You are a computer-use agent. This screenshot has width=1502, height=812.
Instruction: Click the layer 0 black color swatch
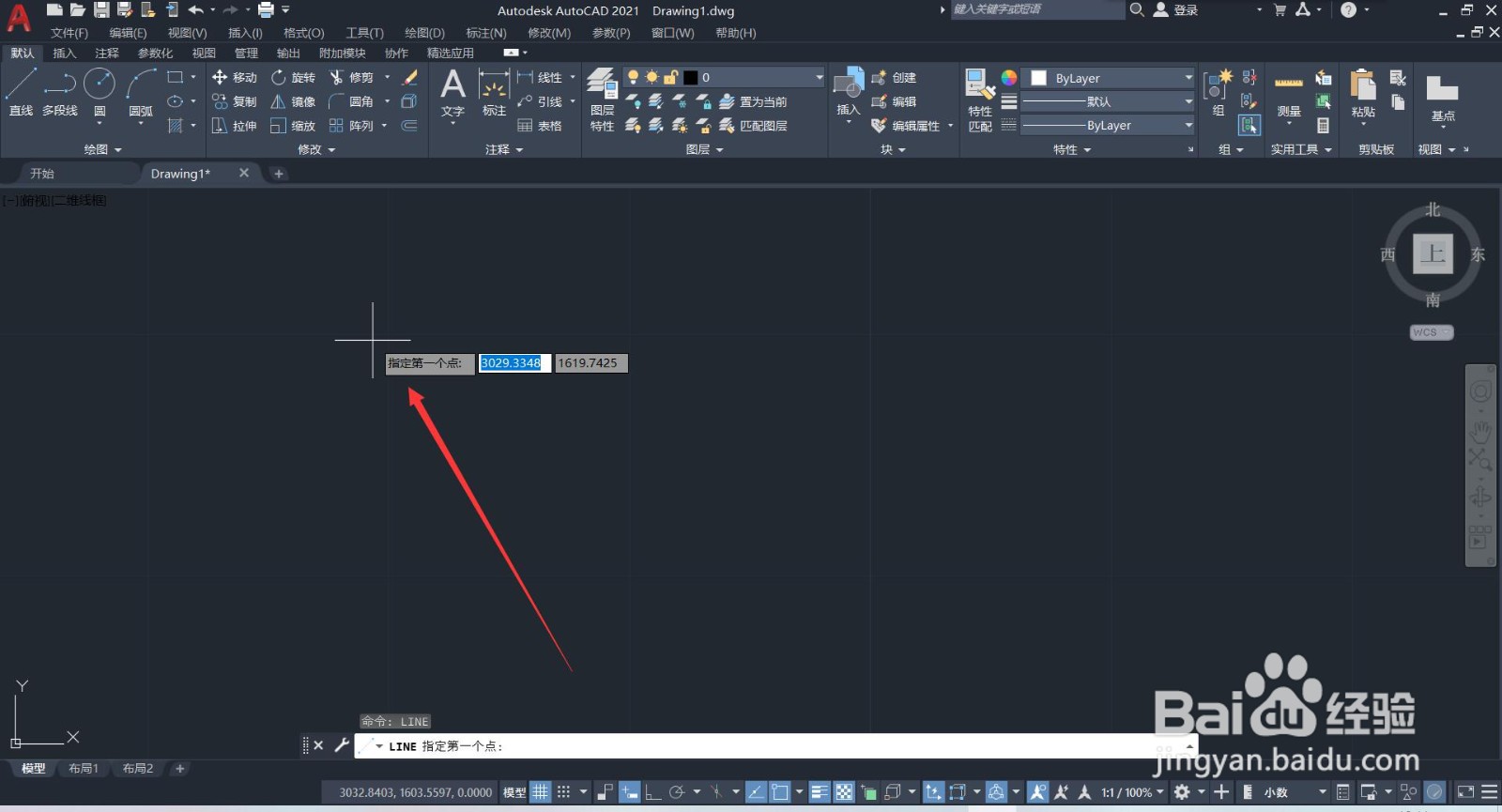tap(691, 77)
